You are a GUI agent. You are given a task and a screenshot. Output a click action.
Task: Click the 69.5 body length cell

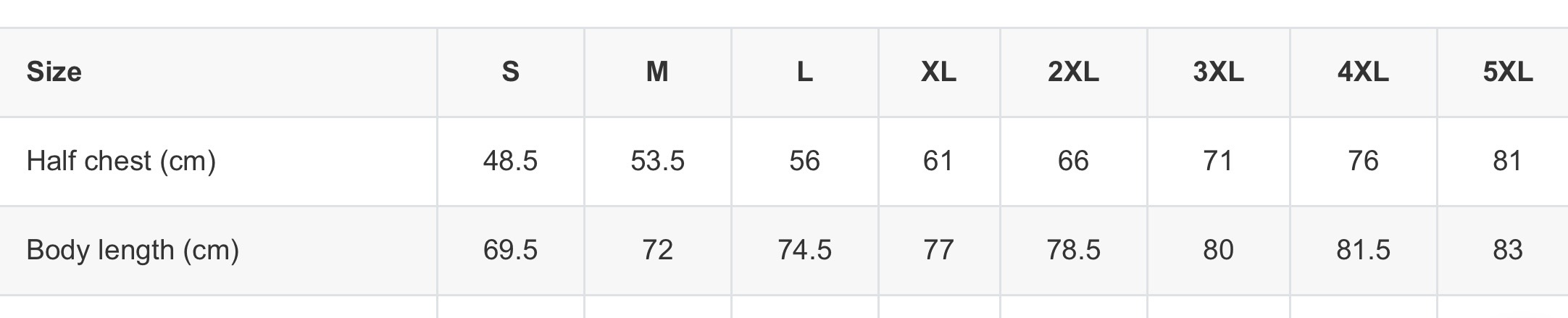pyautogui.click(x=511, y=250)
